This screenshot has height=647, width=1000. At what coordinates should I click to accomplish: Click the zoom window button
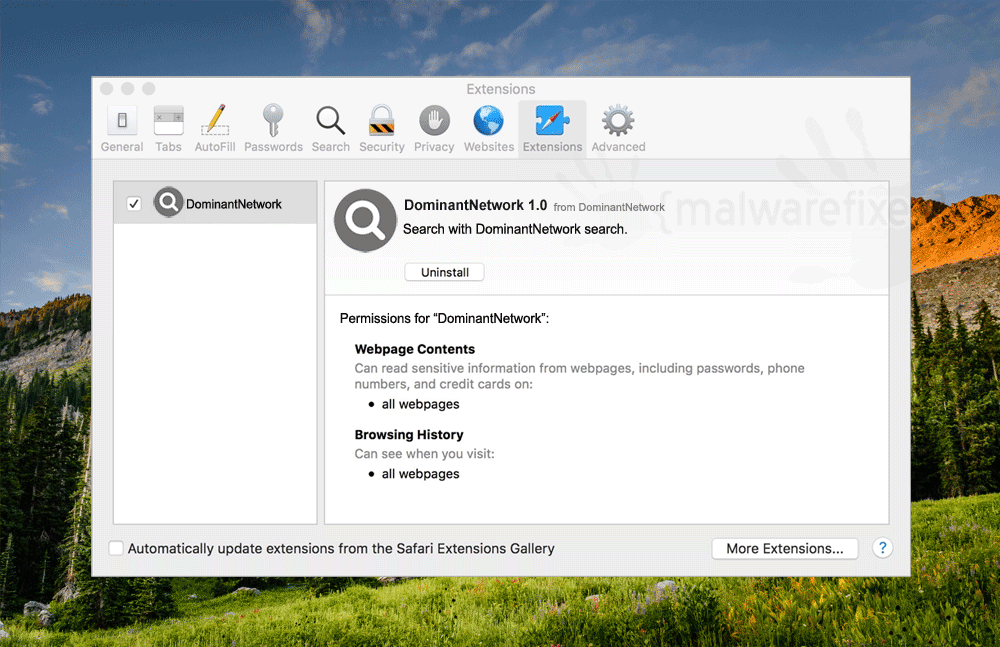149,89
